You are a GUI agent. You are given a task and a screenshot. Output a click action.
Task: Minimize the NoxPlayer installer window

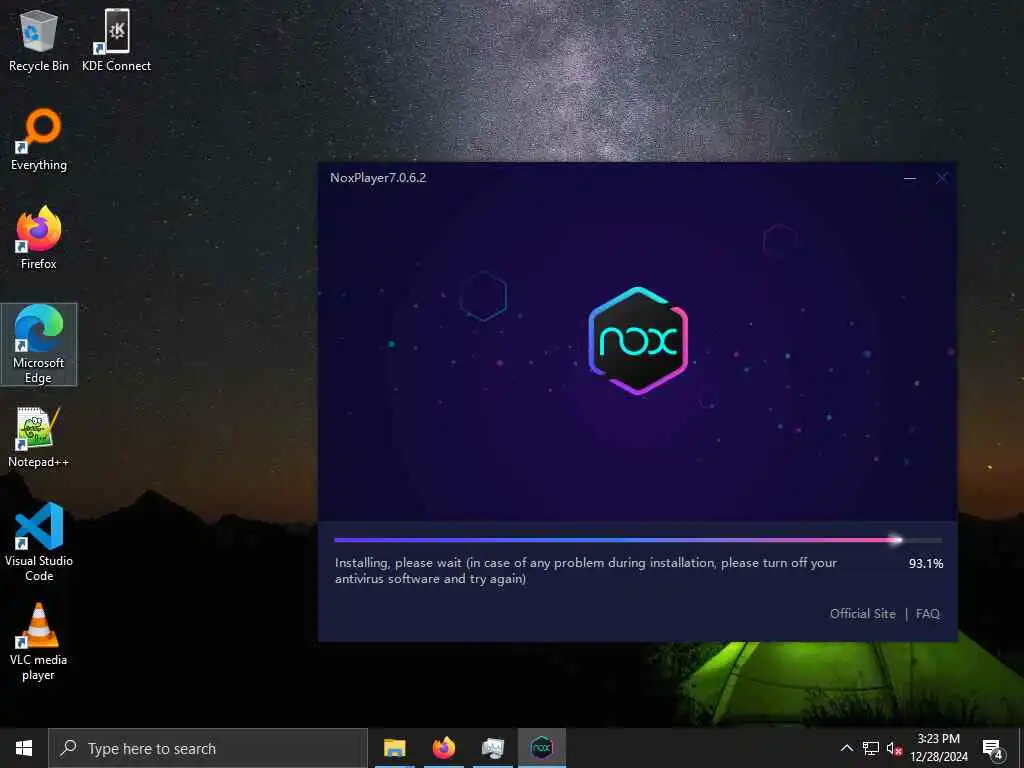[910, 178]
